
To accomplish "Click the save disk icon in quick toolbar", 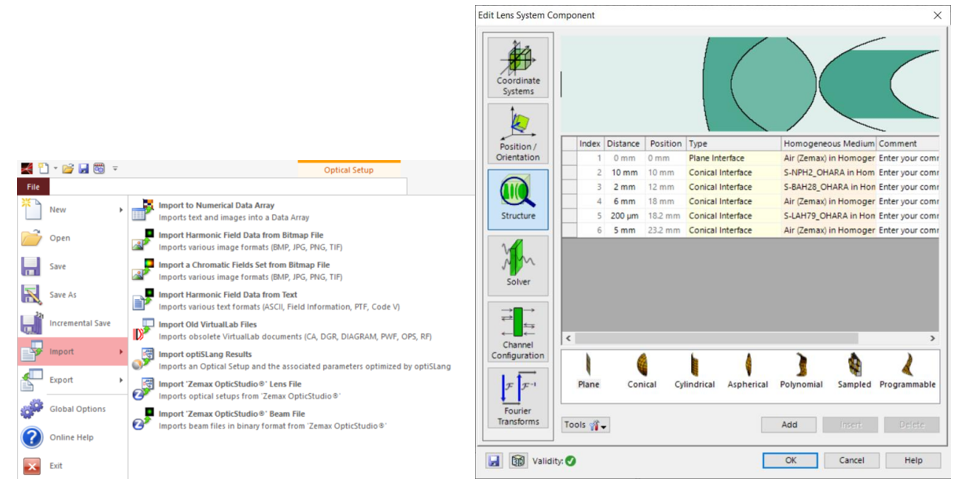I will 84,168.
